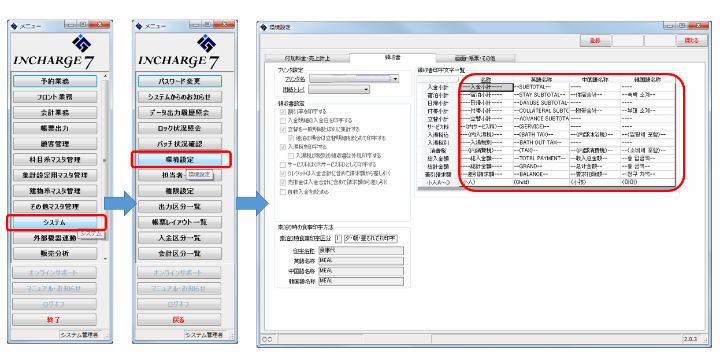Toggle 入金明細の入金日を印字する checkbox

pyautogui.click(x=283, y=121)
